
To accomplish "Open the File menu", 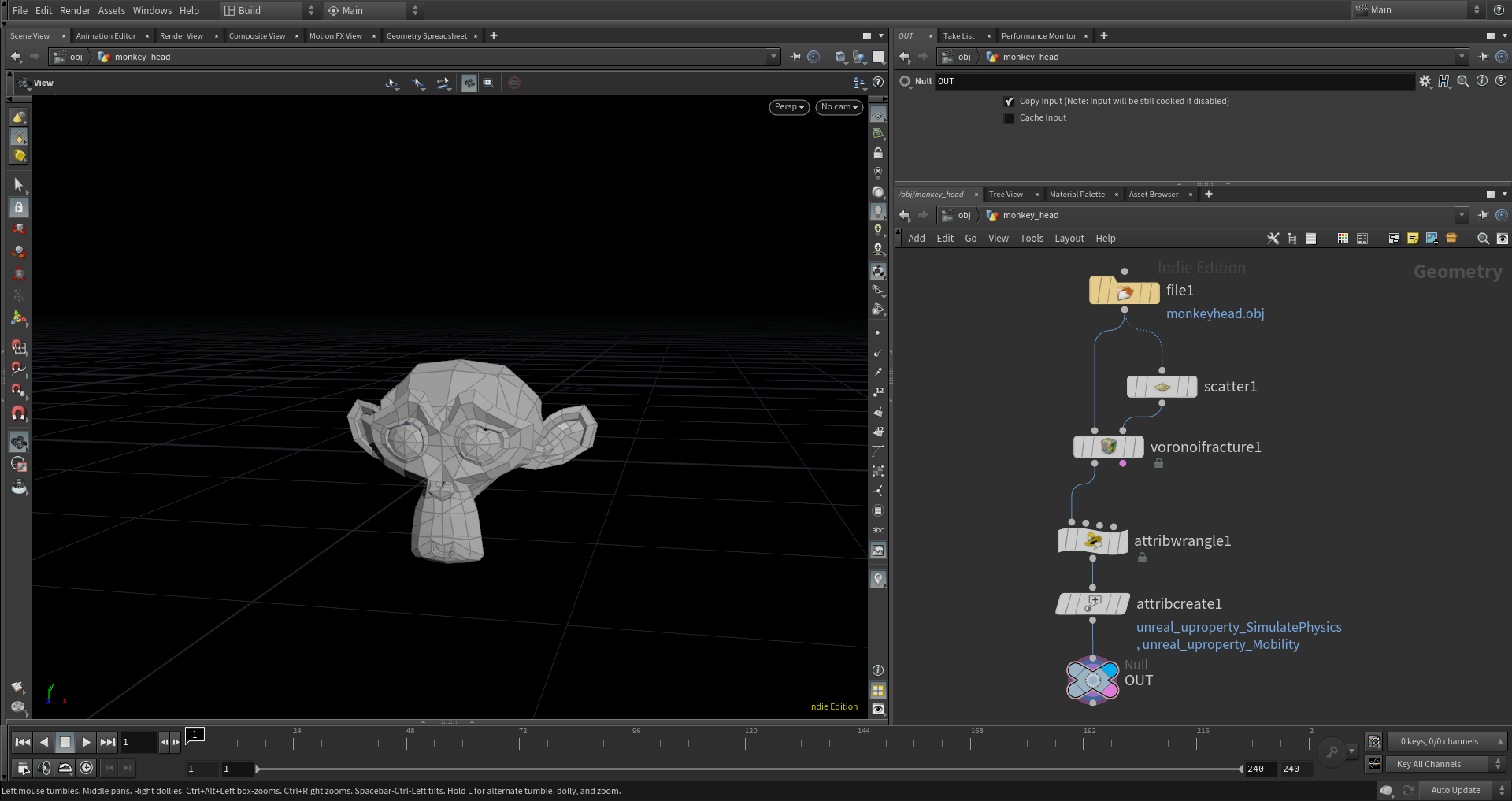I will (20, 10).
